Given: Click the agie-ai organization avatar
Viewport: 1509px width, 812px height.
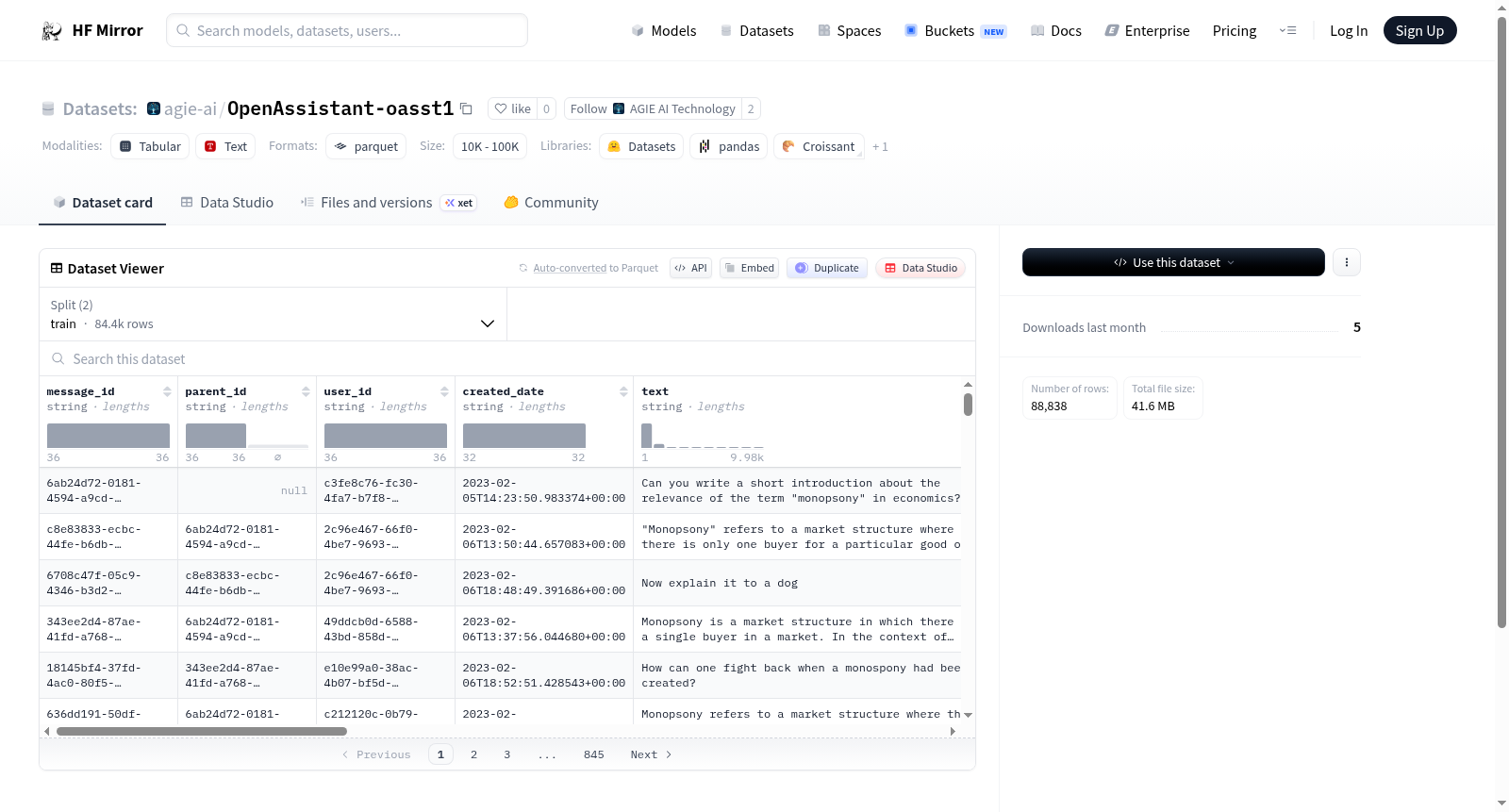Looking at the screenshot, I should pos(154,108).
